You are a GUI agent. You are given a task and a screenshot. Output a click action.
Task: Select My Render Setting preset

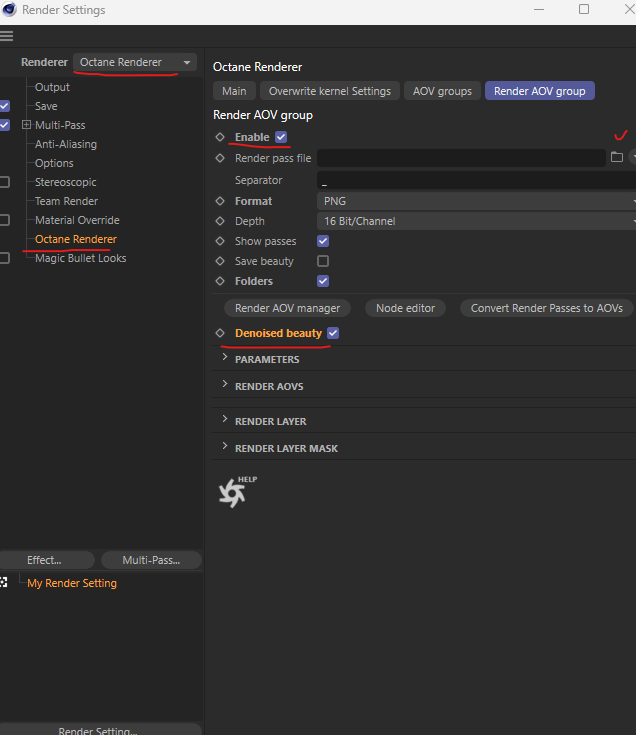point(72,583)
